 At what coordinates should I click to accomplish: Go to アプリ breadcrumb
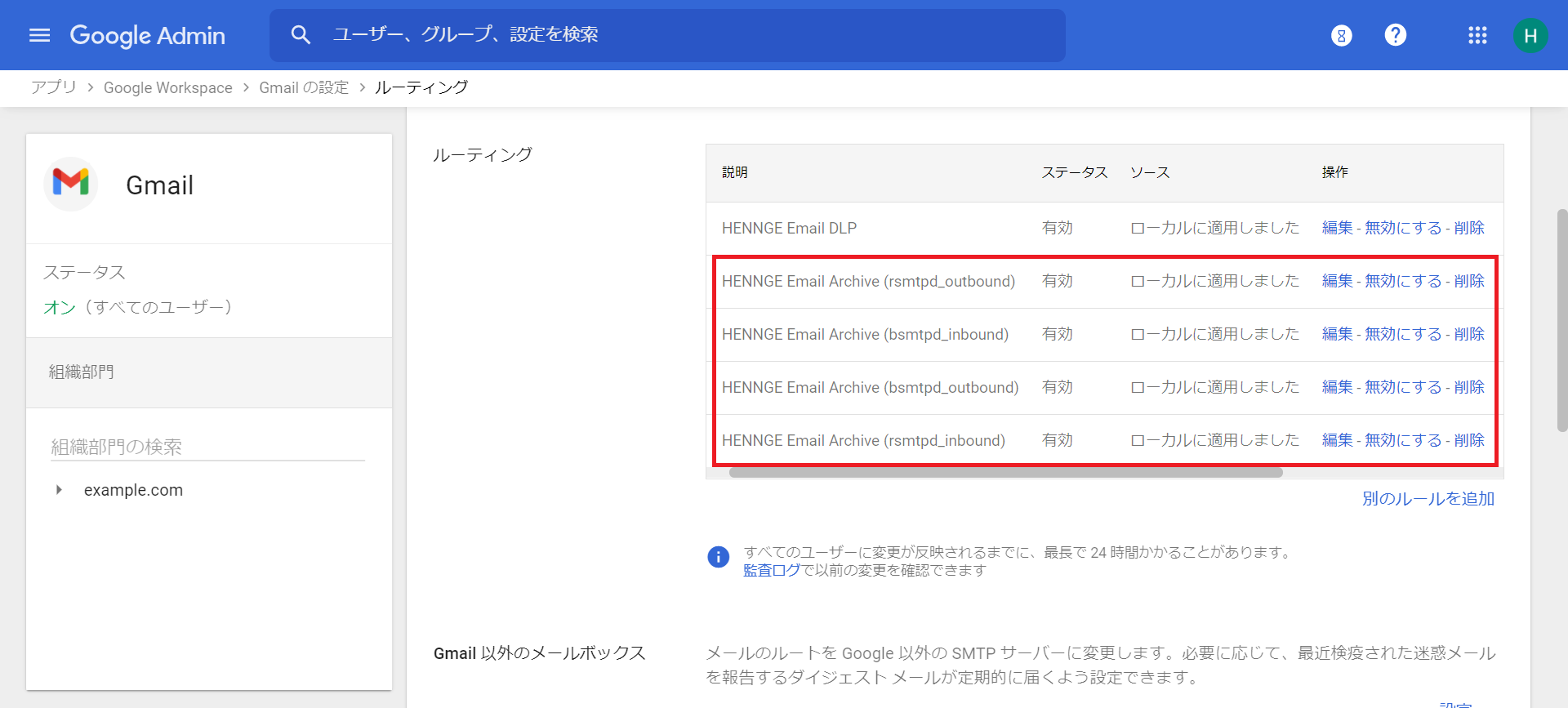pos(53,87)
